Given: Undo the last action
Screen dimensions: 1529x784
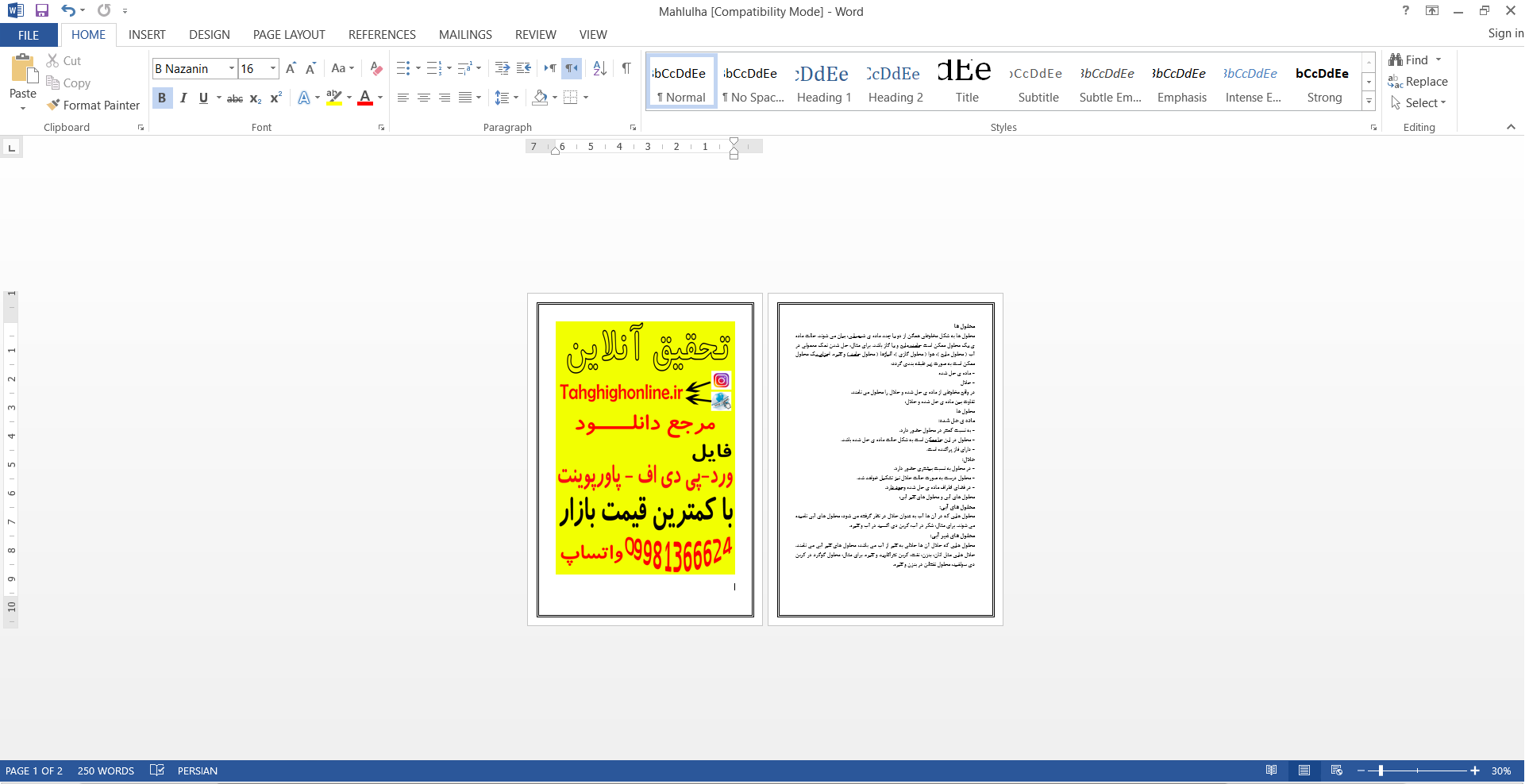Looking at the screenshot, I should [x=68, y=10].
